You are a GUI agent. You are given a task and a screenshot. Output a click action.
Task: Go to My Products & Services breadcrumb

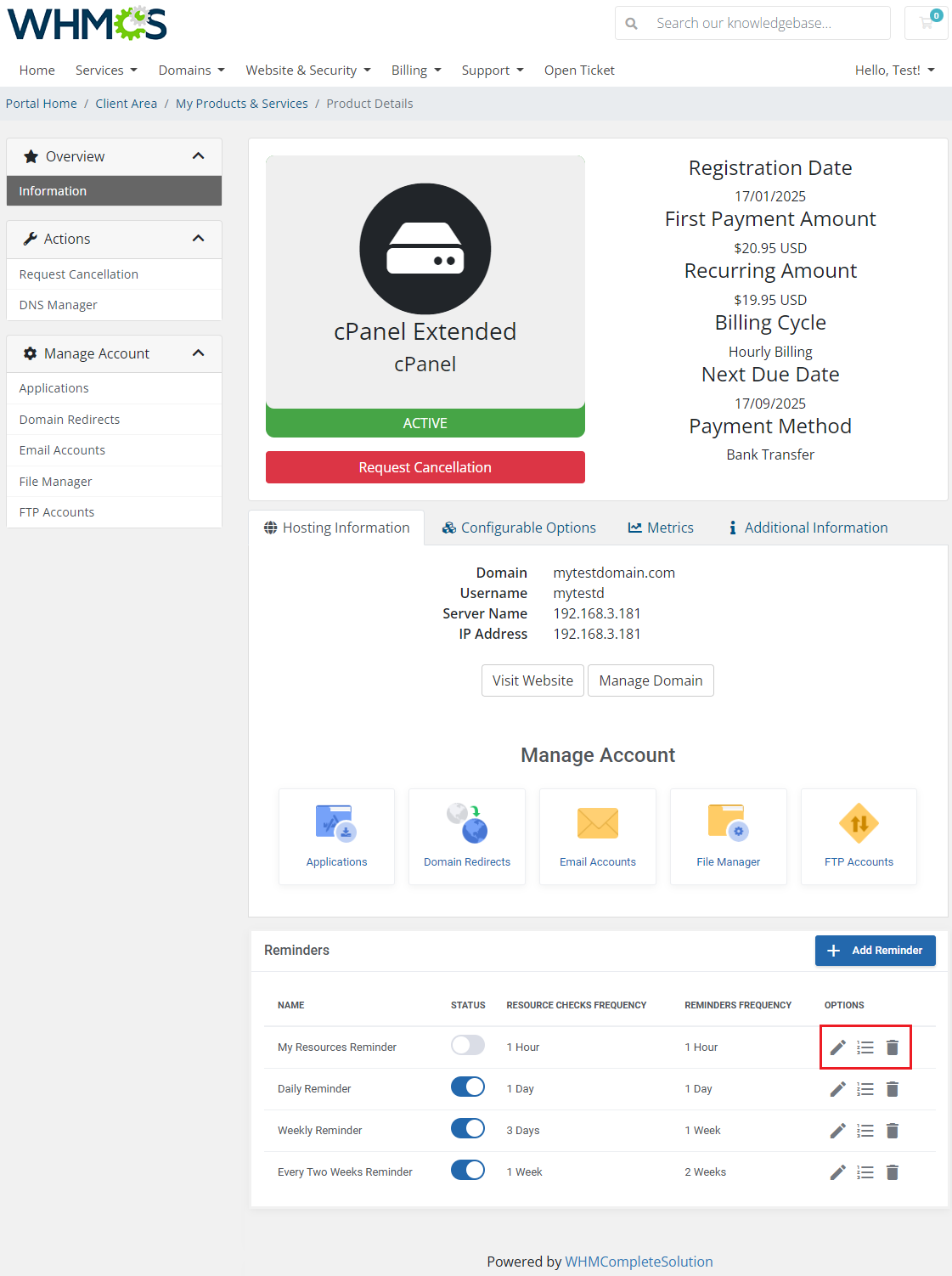pyautogui.click(x=242, y=104)
